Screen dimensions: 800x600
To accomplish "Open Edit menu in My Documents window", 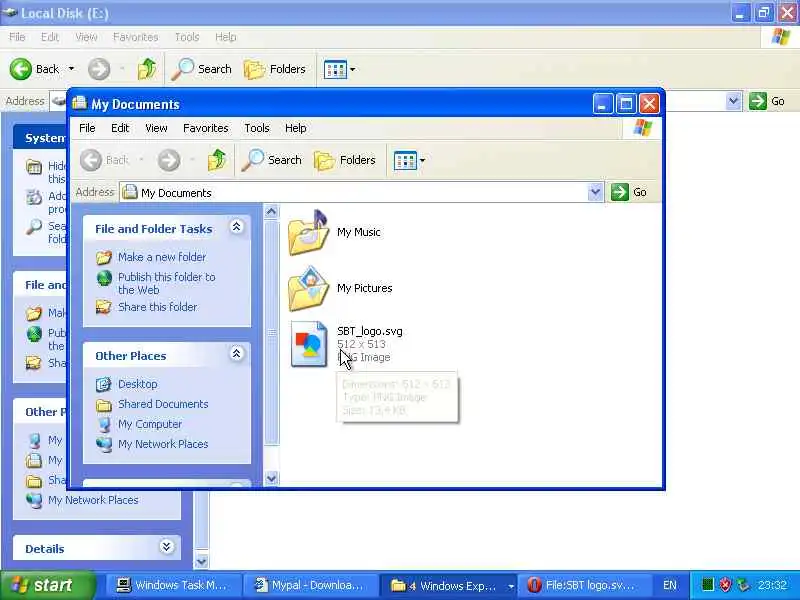I will [120, 128].
